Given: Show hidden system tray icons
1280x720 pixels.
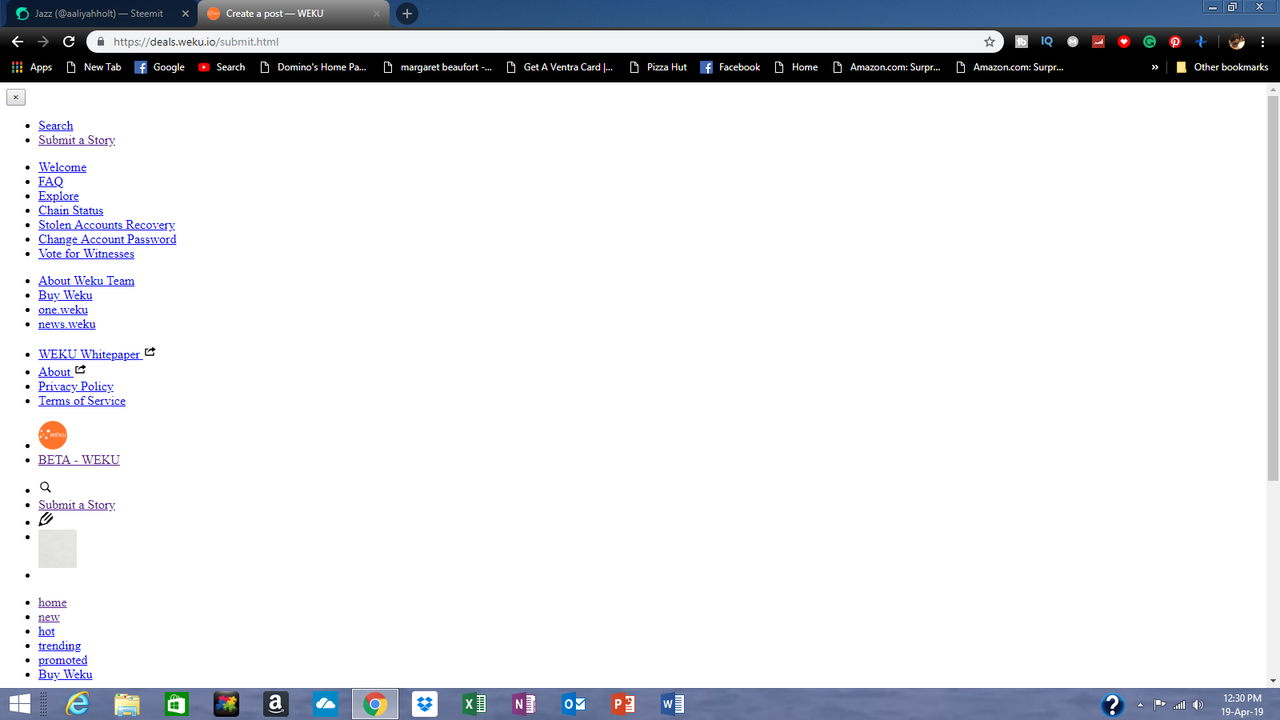Looking at the screenshot, I should pyautogui.click(x=1140, y=704).
